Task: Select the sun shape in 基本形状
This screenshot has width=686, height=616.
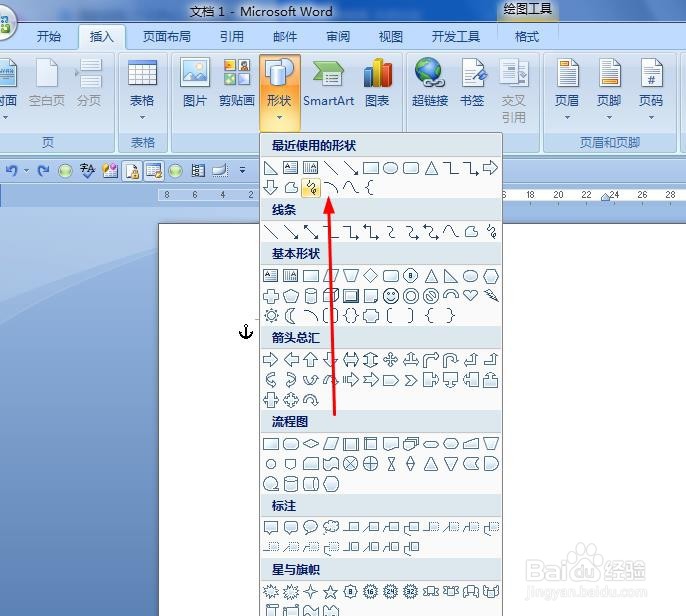Action: (x=271, y=315)
